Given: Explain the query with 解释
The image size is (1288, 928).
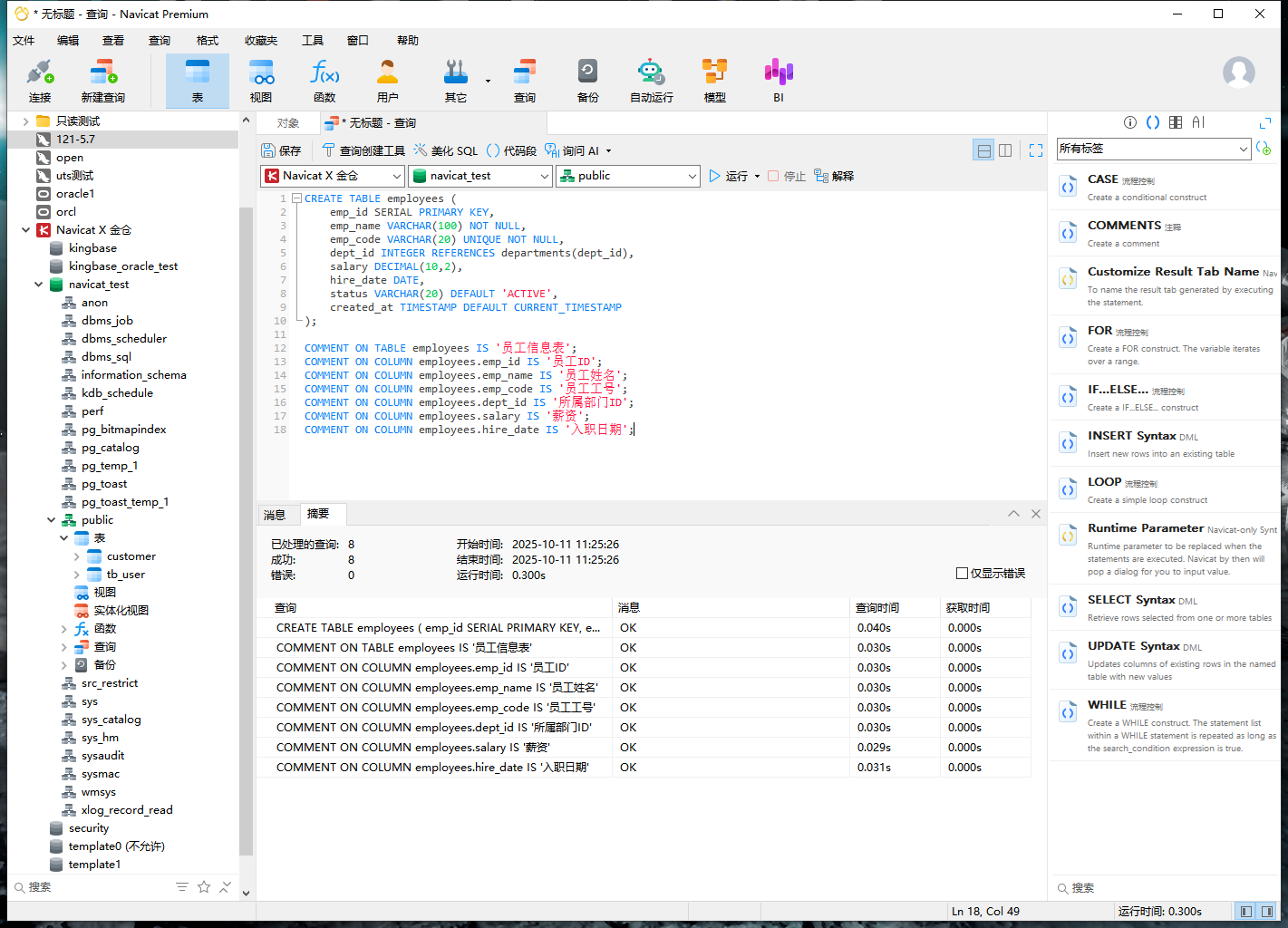Looking at the screenshot, I should tap(834, 176).
